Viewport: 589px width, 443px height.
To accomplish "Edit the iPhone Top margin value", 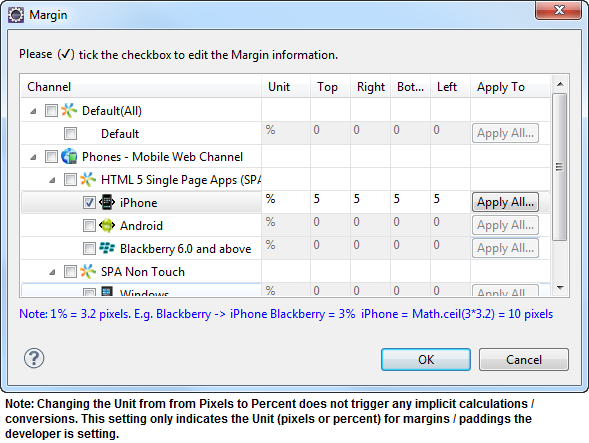I will click(330, 199).
